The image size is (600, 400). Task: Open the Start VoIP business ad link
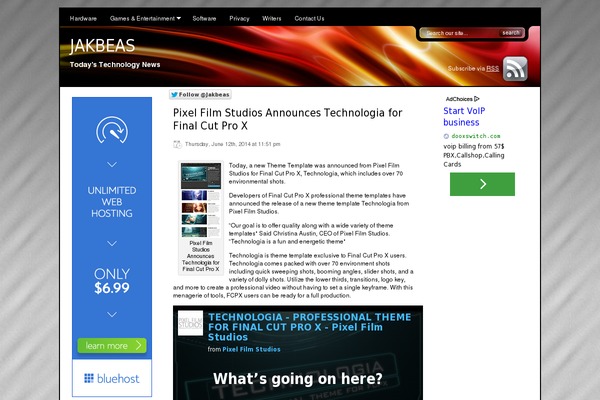tap(464, 116)
